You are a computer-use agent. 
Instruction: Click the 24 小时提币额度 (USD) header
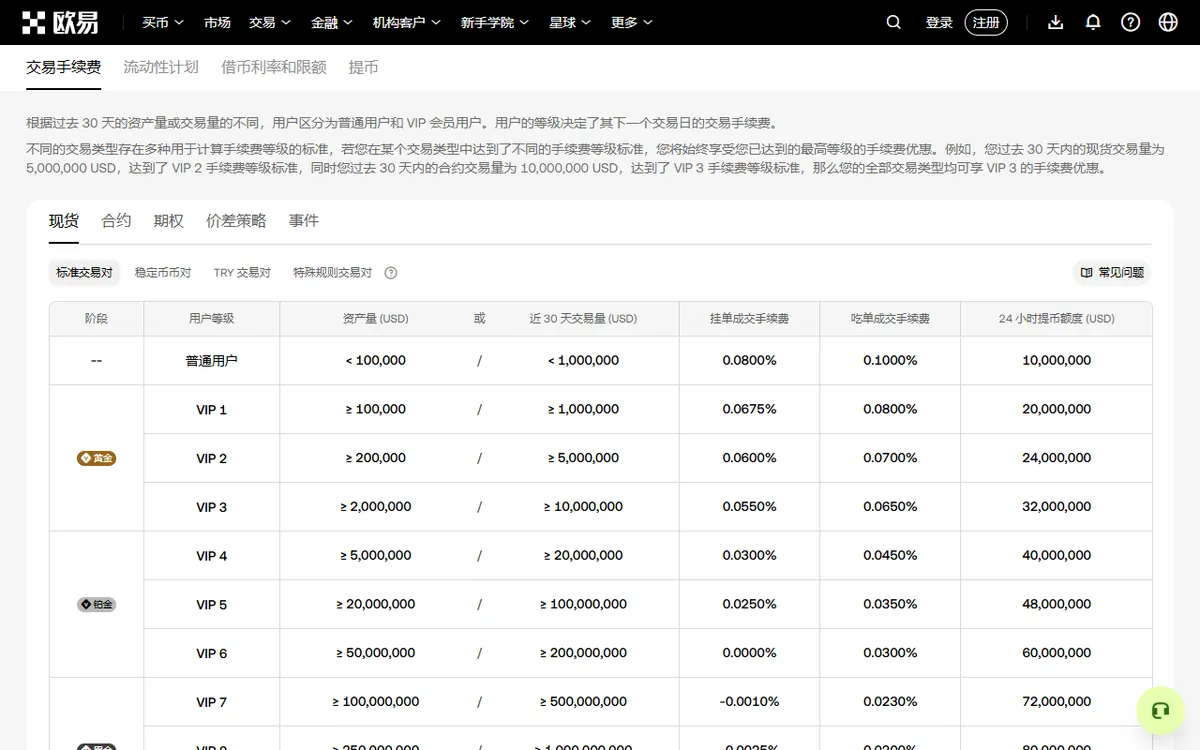[1056, 319]
